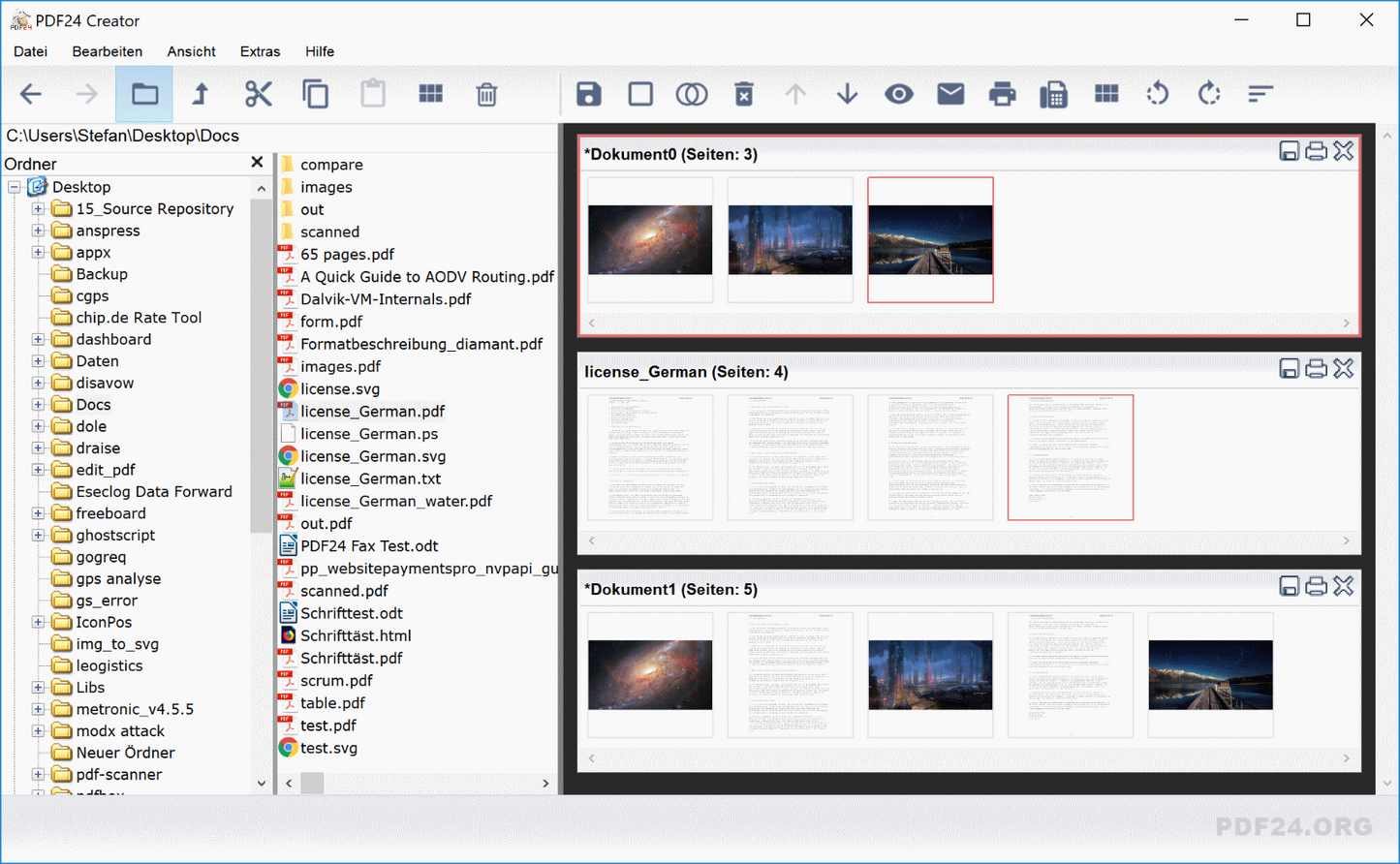Close the Ordner panel with its X button
The image size is (1400, 864).
[x=257, y=162]
